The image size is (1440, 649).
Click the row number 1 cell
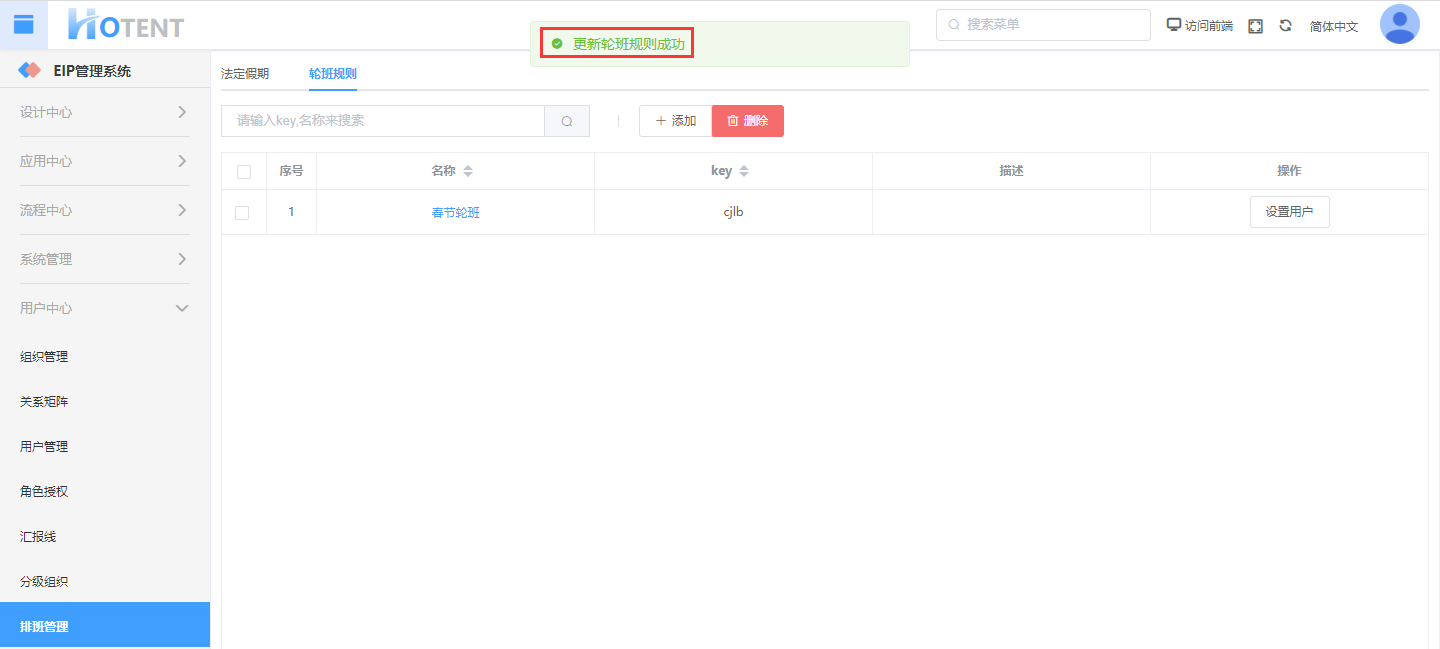tap(292, 212)
